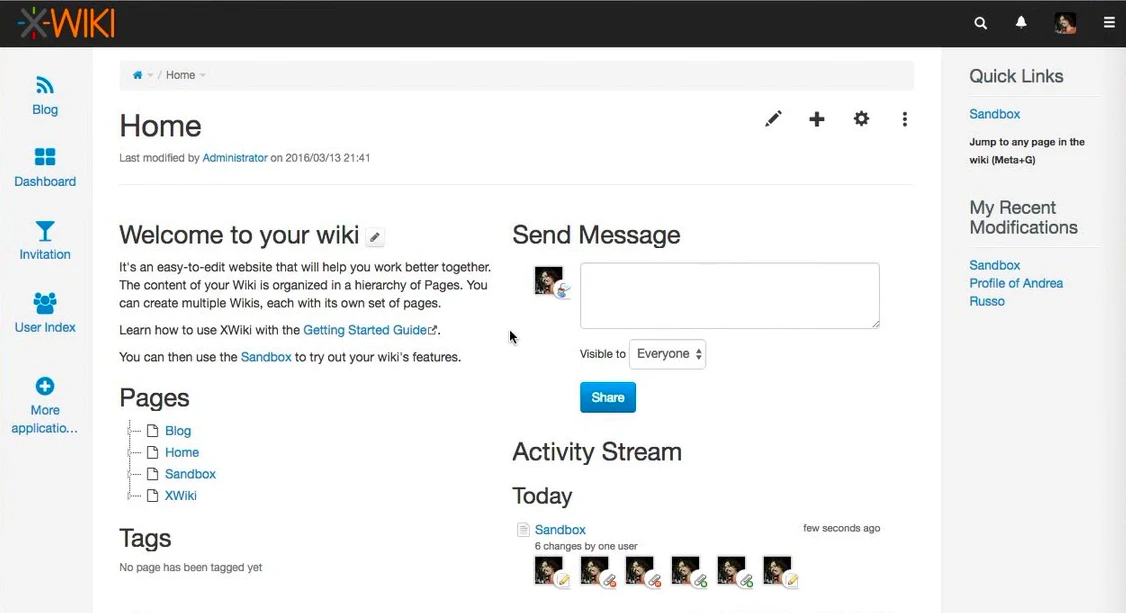Expand the Home breadcrumb dropdown arrow
This screenshot has height=613, width=1126.
tap(203, 75)
